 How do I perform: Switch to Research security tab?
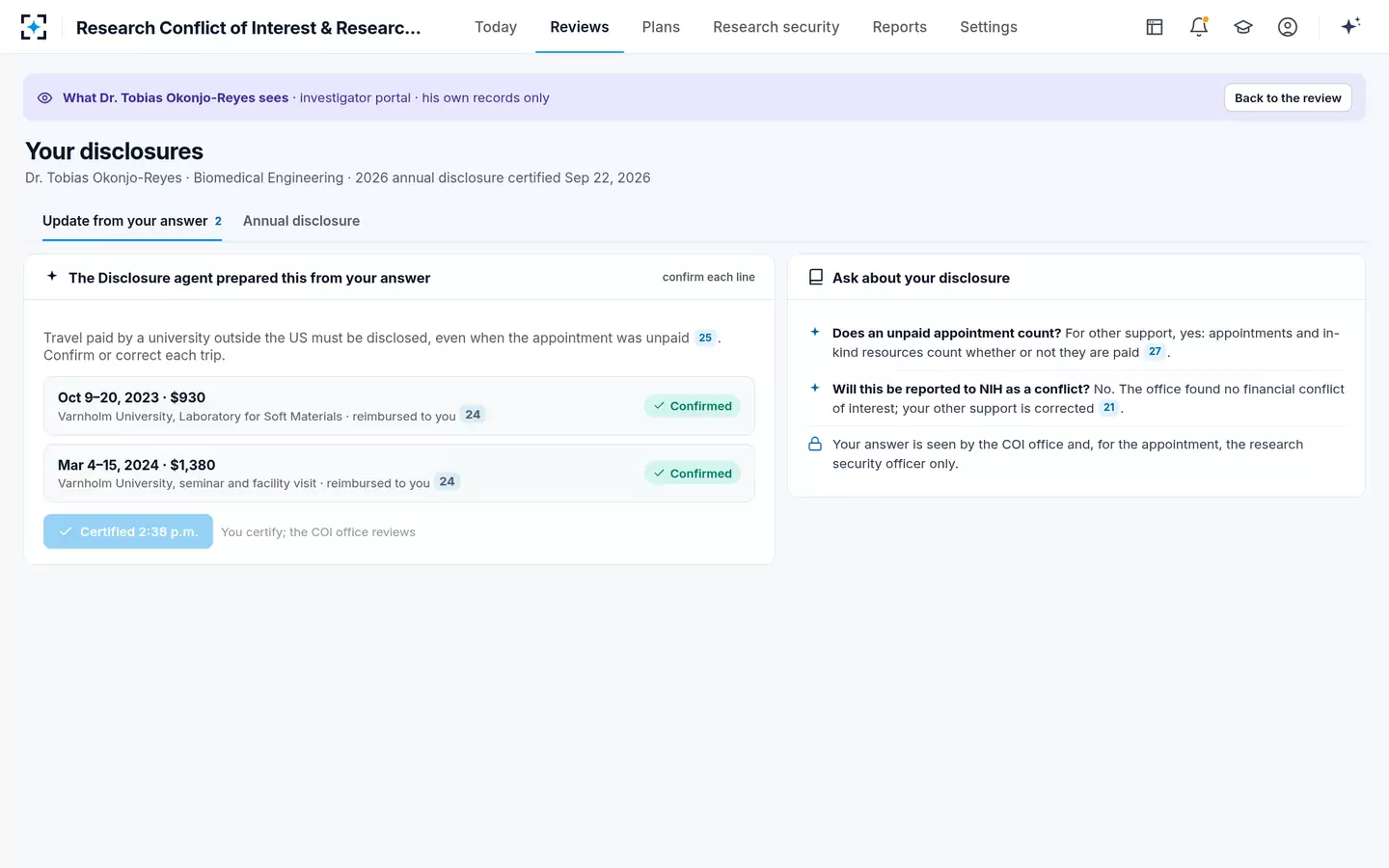point(776,27)
